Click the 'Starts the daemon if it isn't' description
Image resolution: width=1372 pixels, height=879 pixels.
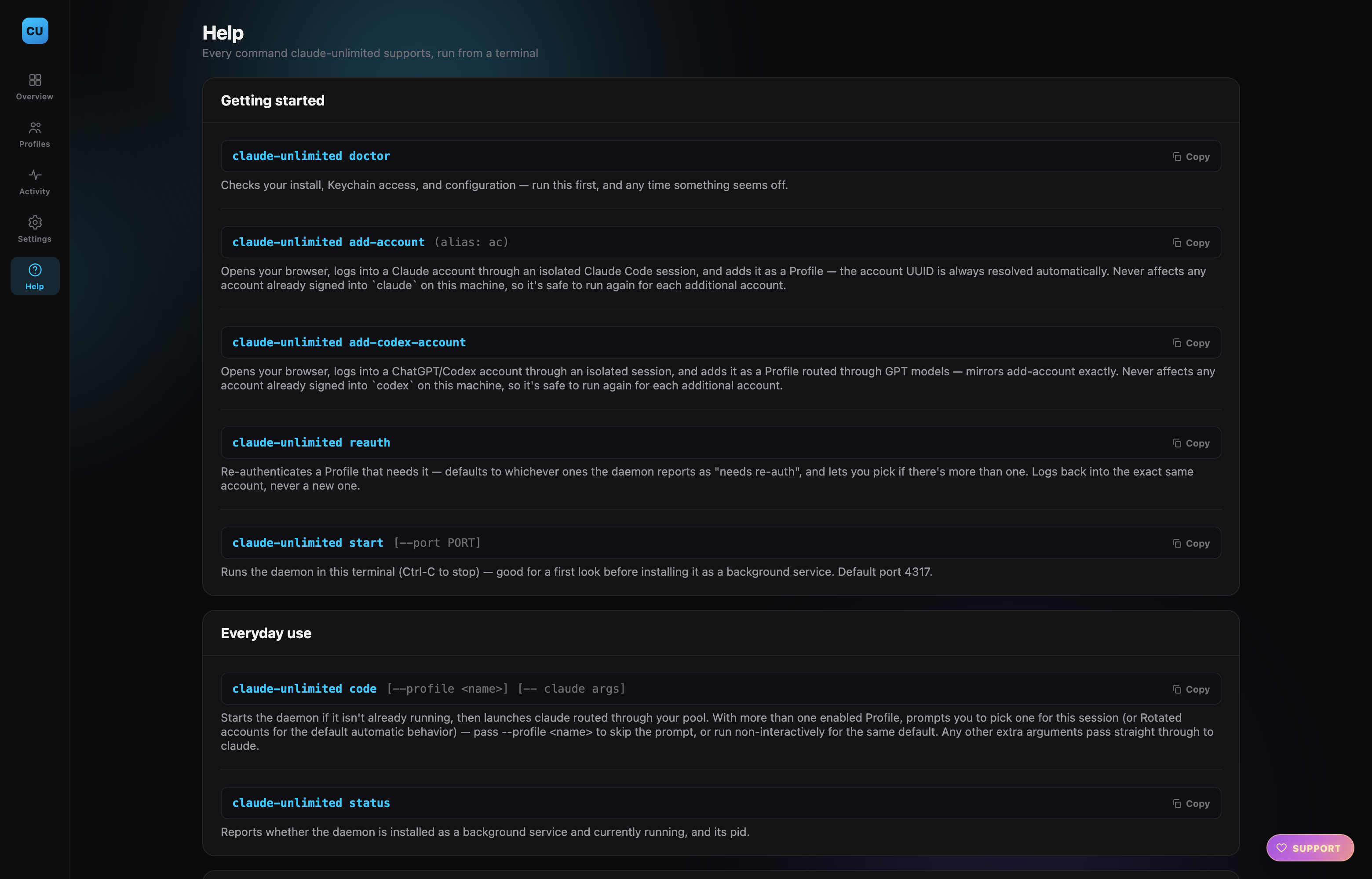click(x=717, y=731)
